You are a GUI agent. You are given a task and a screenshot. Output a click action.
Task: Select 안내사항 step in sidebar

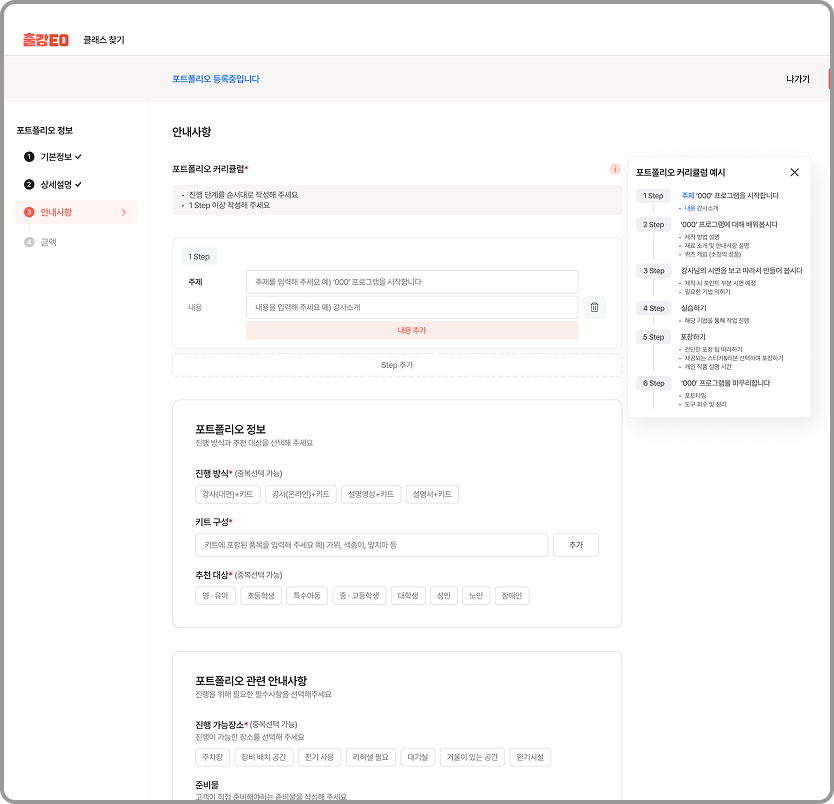click(75, 212)
